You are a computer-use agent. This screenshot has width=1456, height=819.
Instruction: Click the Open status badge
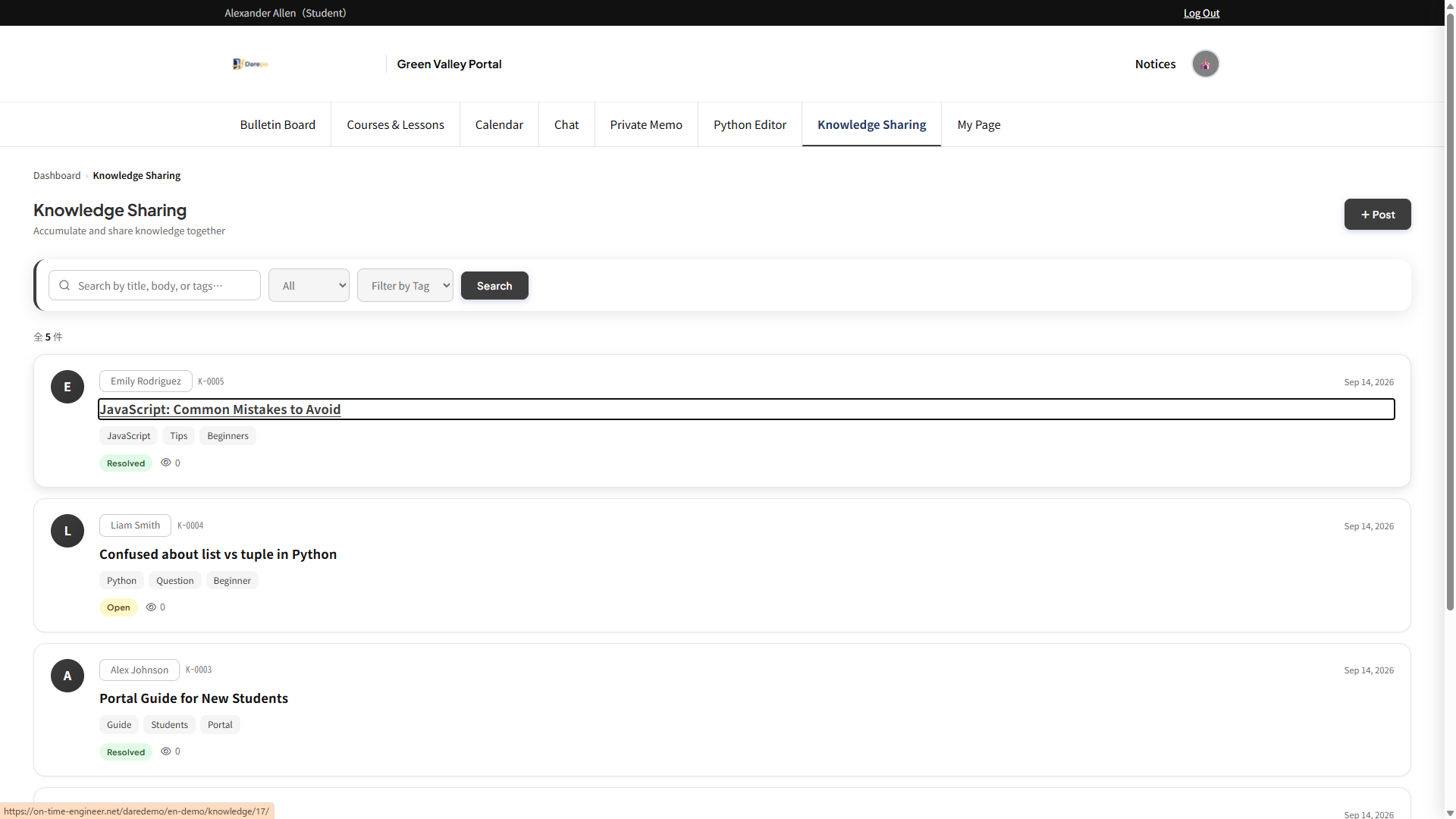(x=118, y=607)
